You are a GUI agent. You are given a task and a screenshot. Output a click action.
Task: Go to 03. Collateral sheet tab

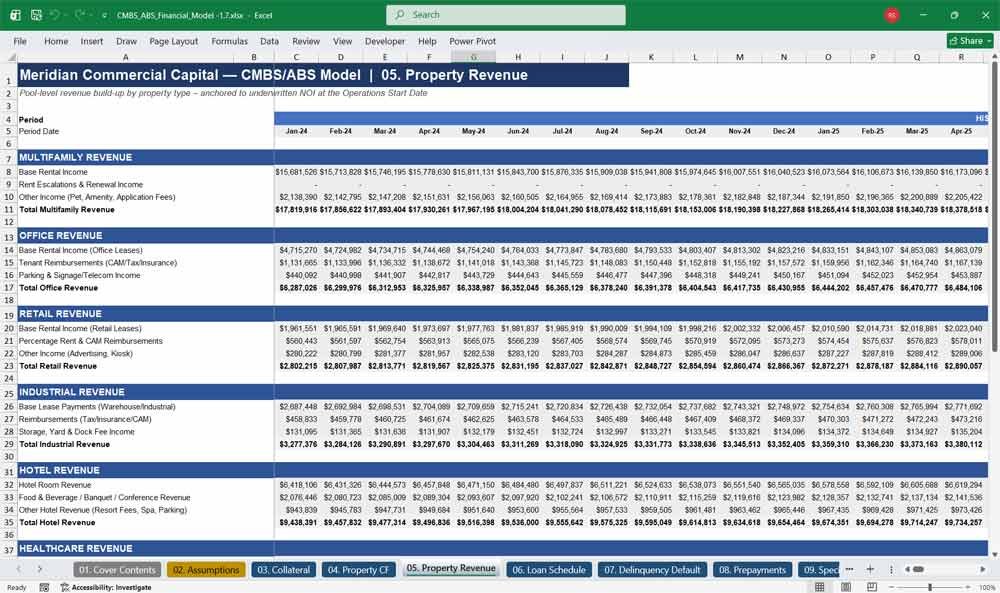(x=283, y=569)
